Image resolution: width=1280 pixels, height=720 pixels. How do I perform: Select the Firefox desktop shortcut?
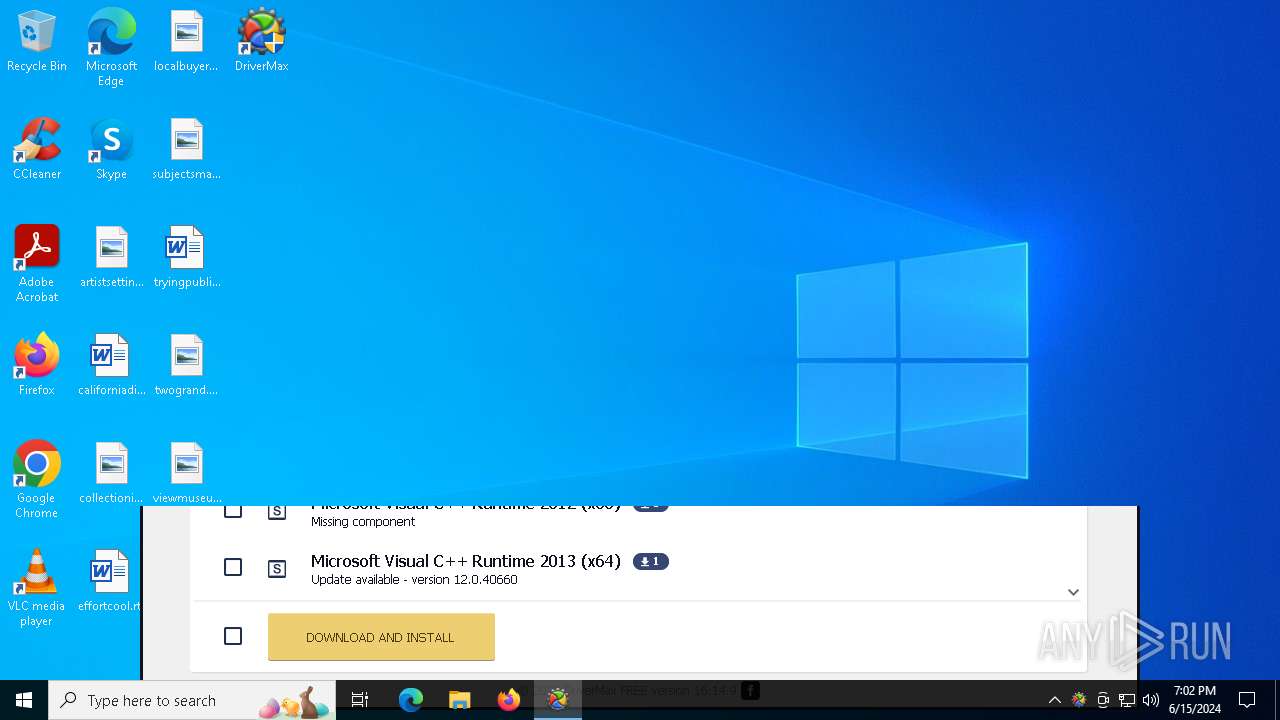point(37,366)
